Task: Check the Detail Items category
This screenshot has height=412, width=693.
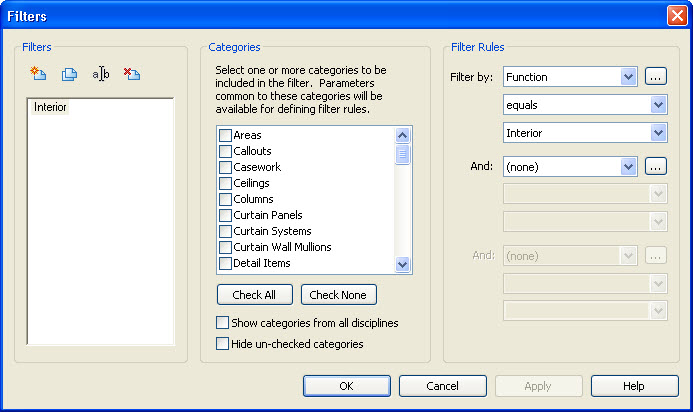Action: tap(225, 263)
